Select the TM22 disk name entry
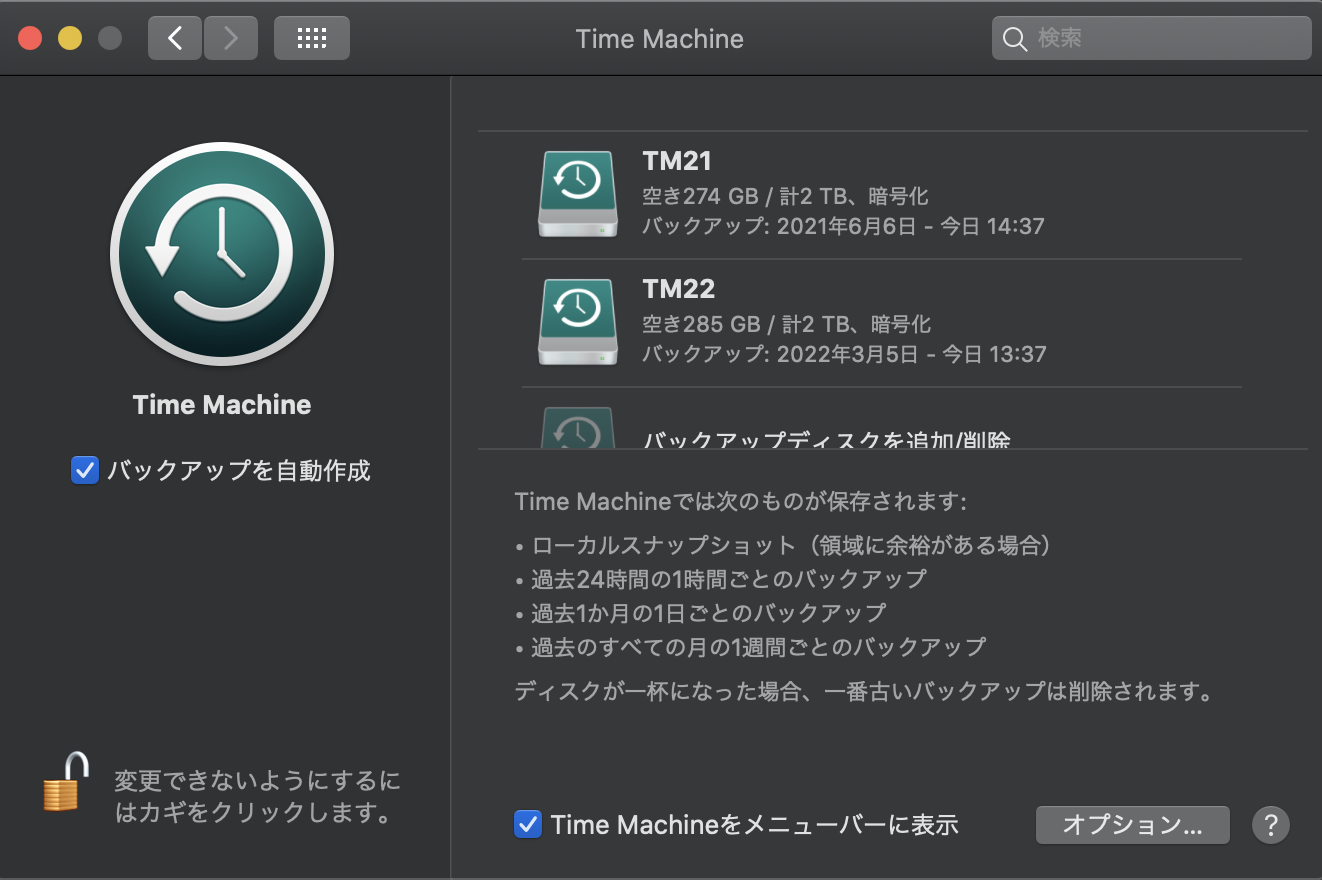 click(x=678, y=290)
